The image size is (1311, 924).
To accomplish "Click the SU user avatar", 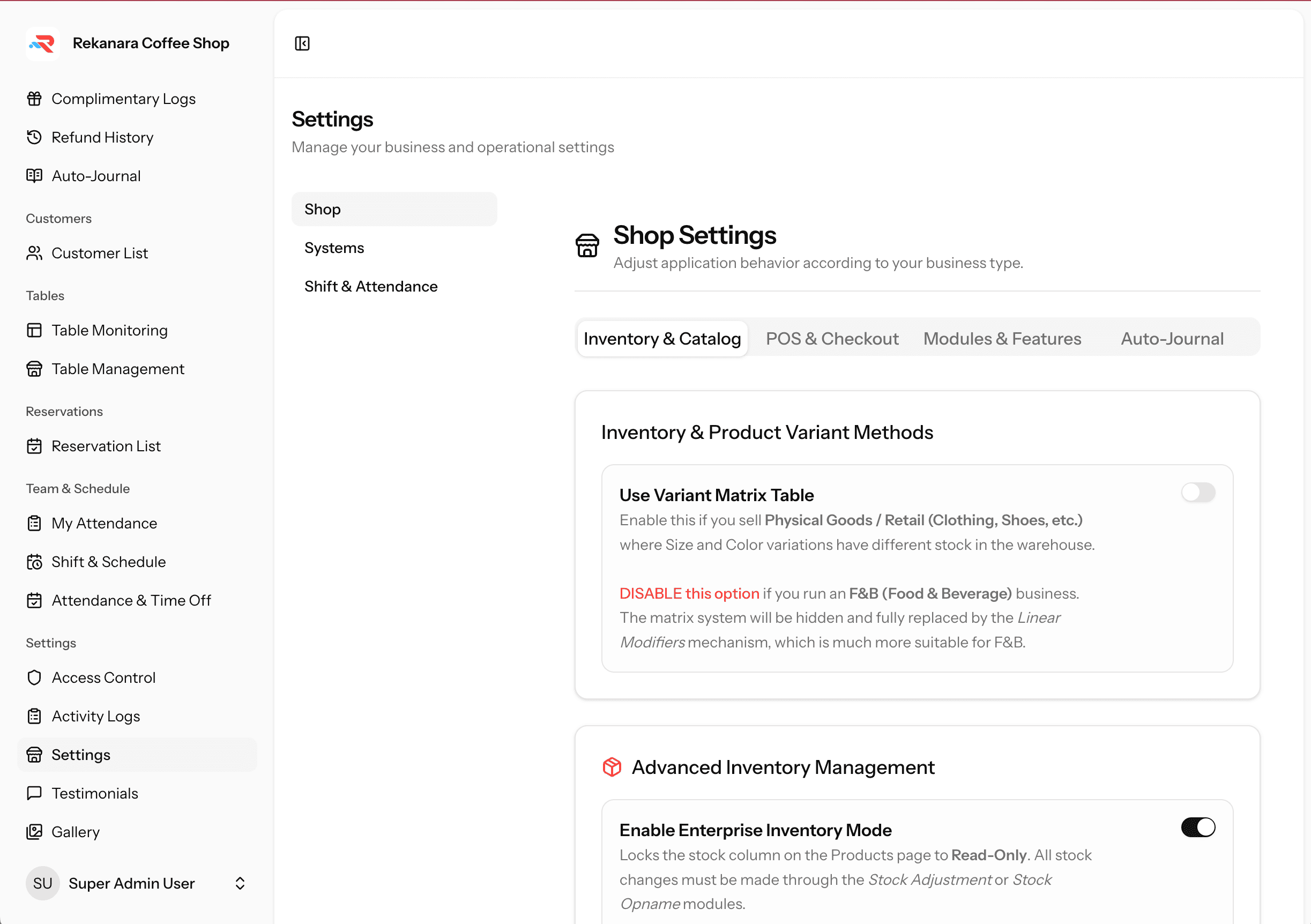I will [x=43, y=883].
